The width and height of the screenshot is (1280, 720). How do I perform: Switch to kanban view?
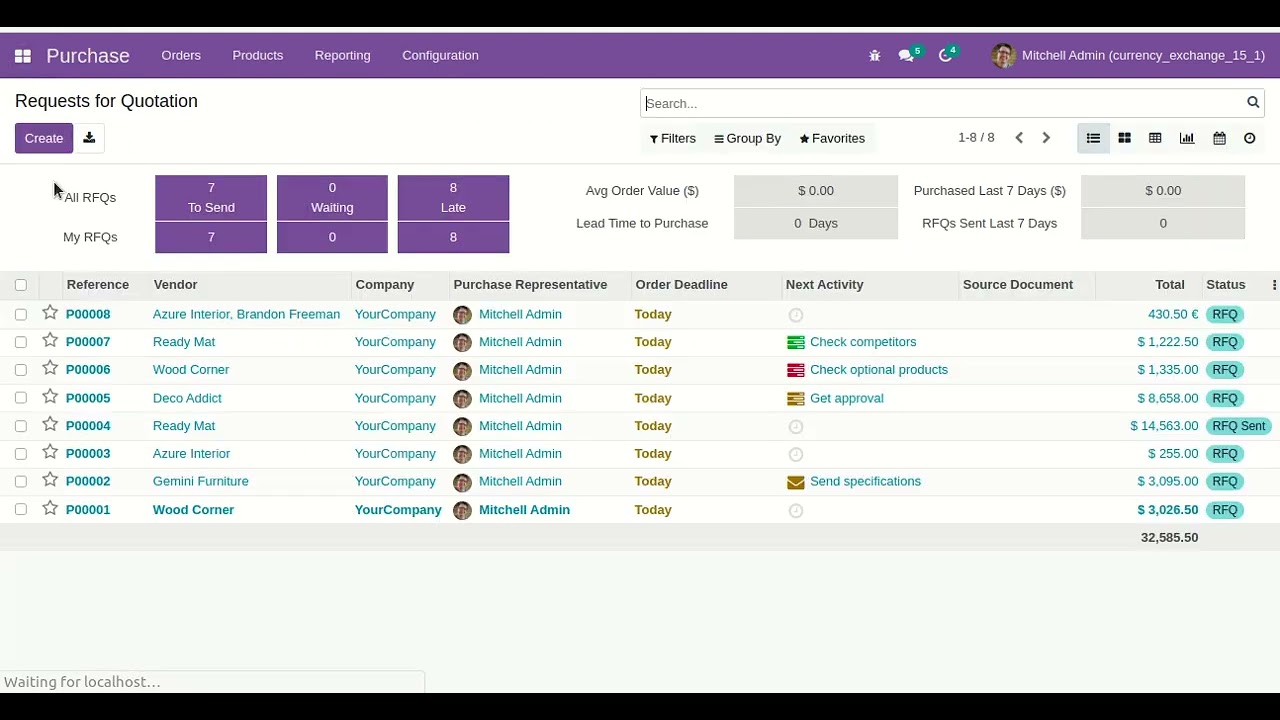(x=1124, y=138)
